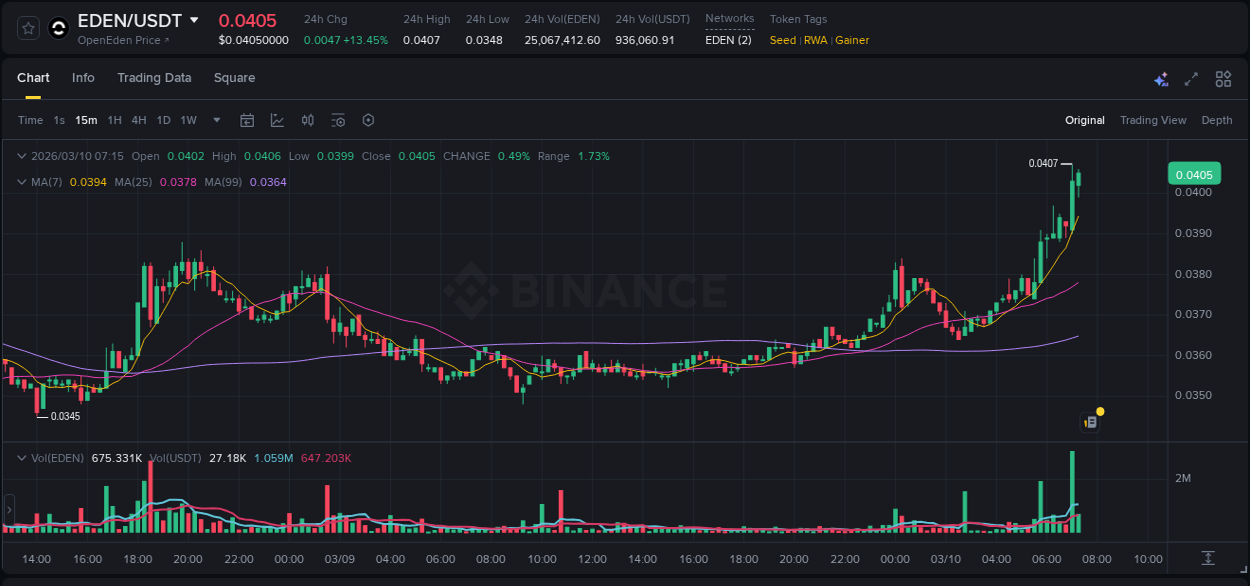Switch to the Depth view
Image resolution: width=1250 pixels, height=586 pixels.
tap(1217, 120)
